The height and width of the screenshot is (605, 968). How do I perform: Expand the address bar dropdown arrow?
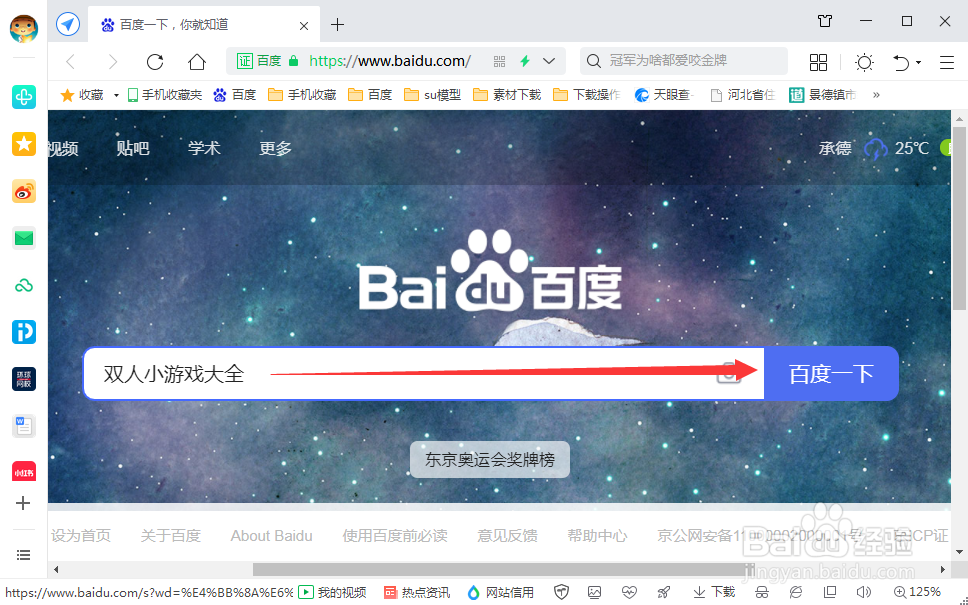[x=549, y=61]
